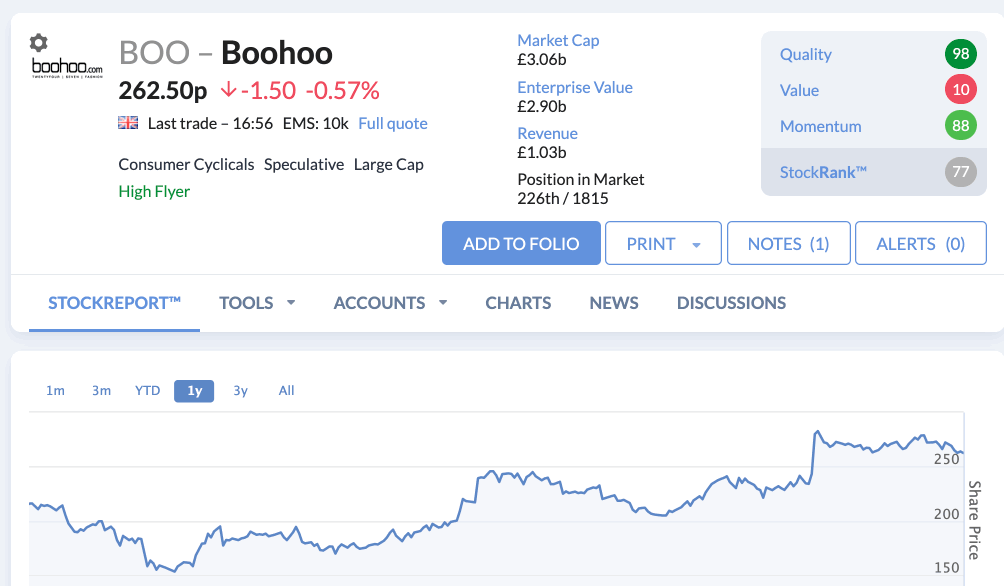
Task: Open NOTES (1) button
Action: (x=789, y=243)
